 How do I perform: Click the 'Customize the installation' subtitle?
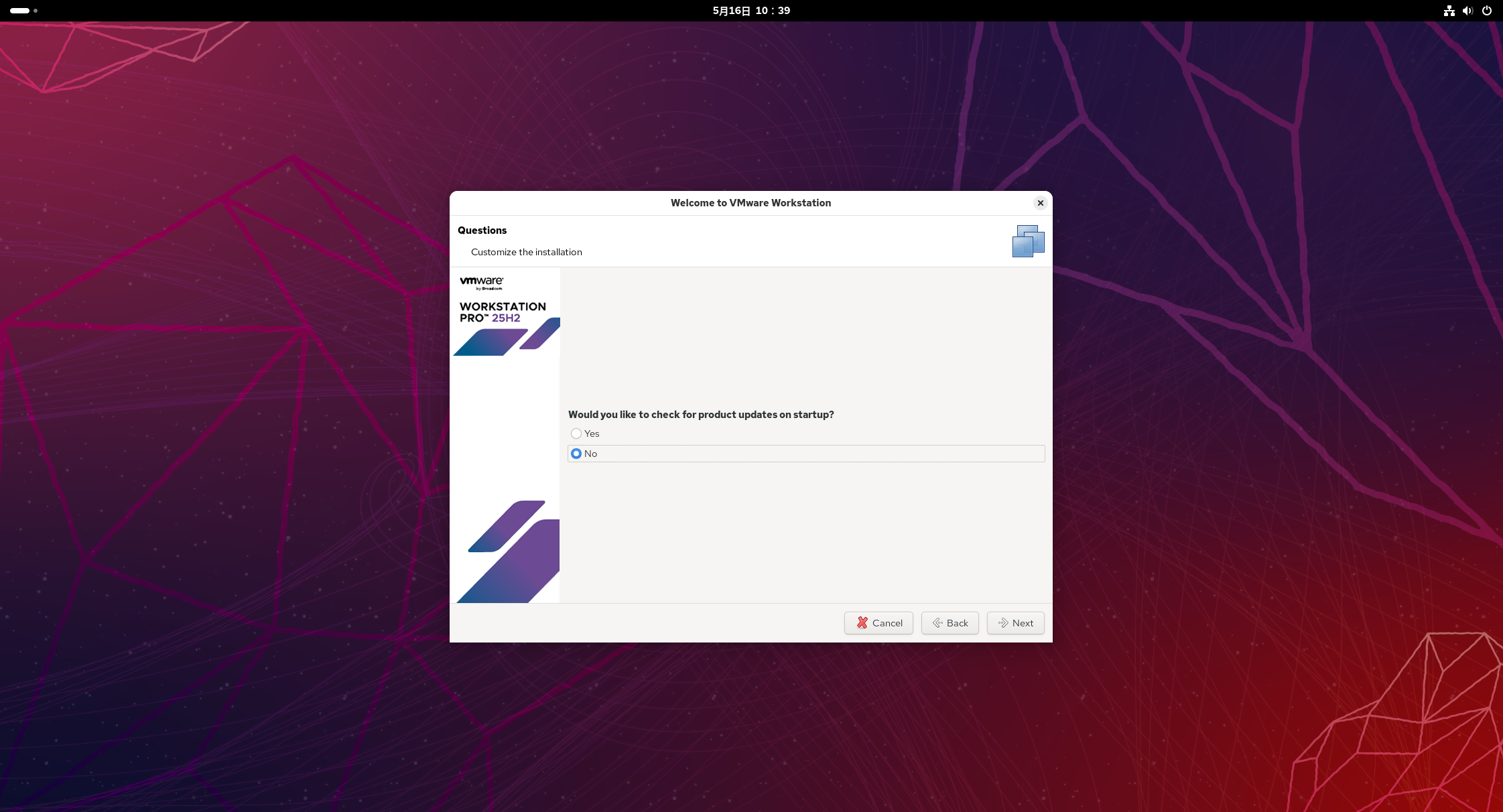pos(526,253)
